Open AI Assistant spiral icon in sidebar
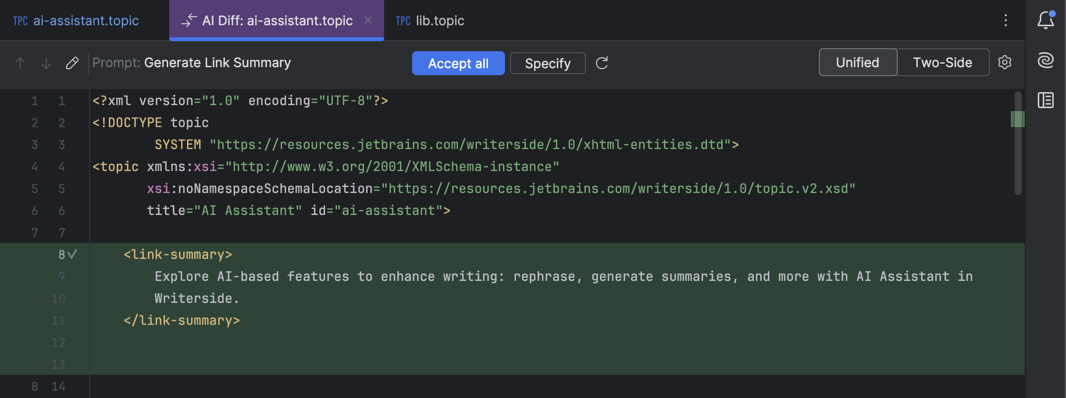This screenshot has height=398, width=1066. (1046, 61)
